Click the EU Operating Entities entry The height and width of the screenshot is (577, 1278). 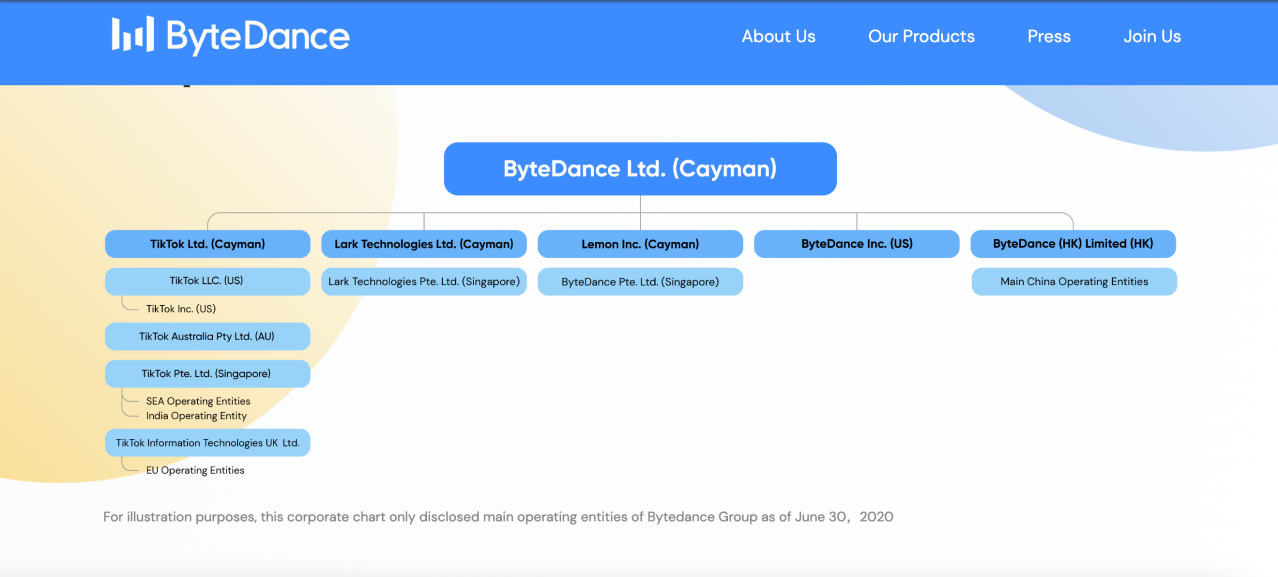tap(195, 470)
